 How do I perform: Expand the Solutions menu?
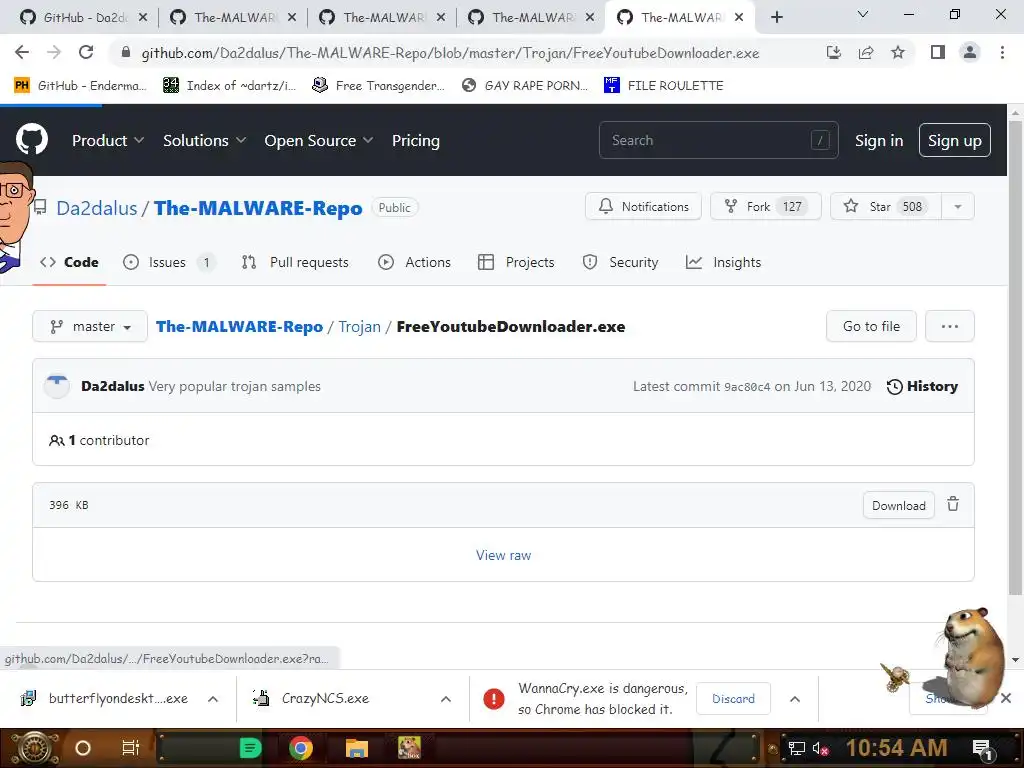(204, 140)
